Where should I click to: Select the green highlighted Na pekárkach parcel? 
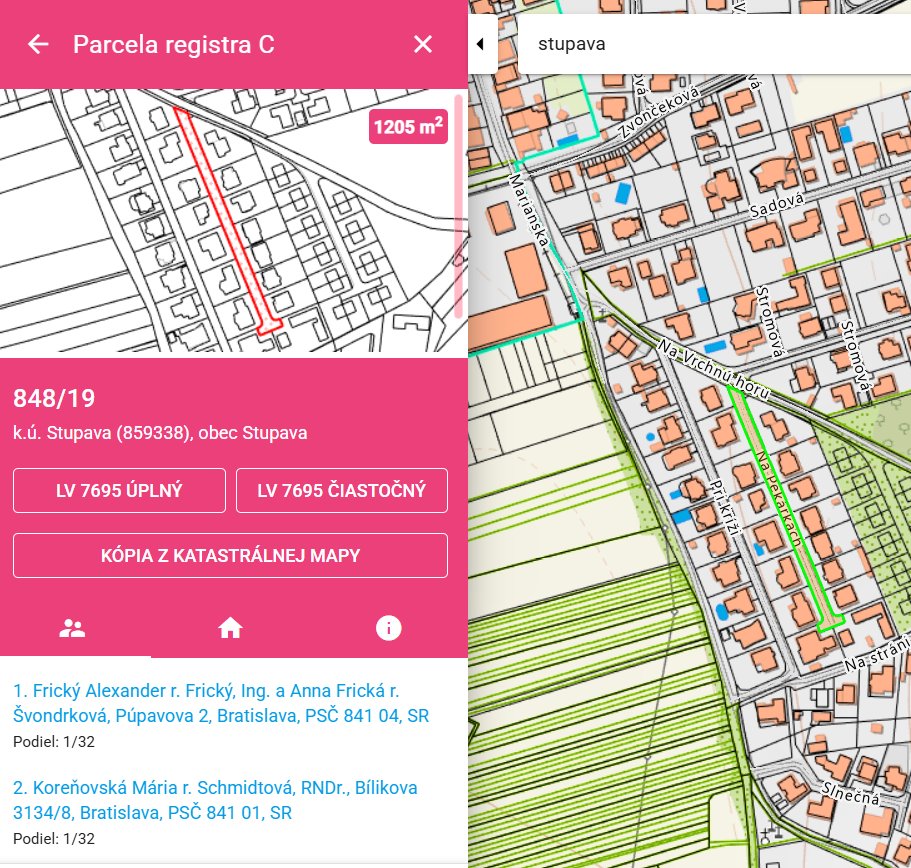click(787, 510)
